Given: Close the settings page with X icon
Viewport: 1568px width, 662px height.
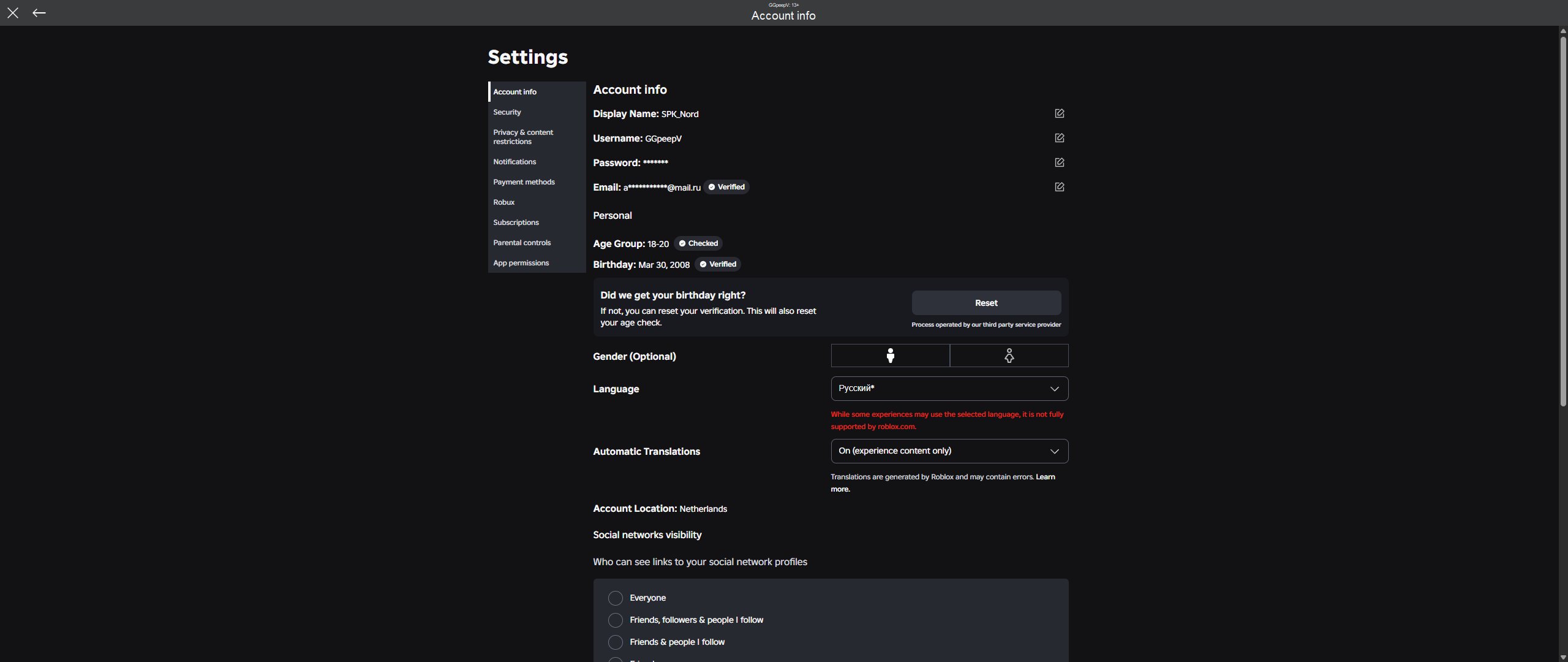Looking at the screenshot, I should click(x=13, y=13).
